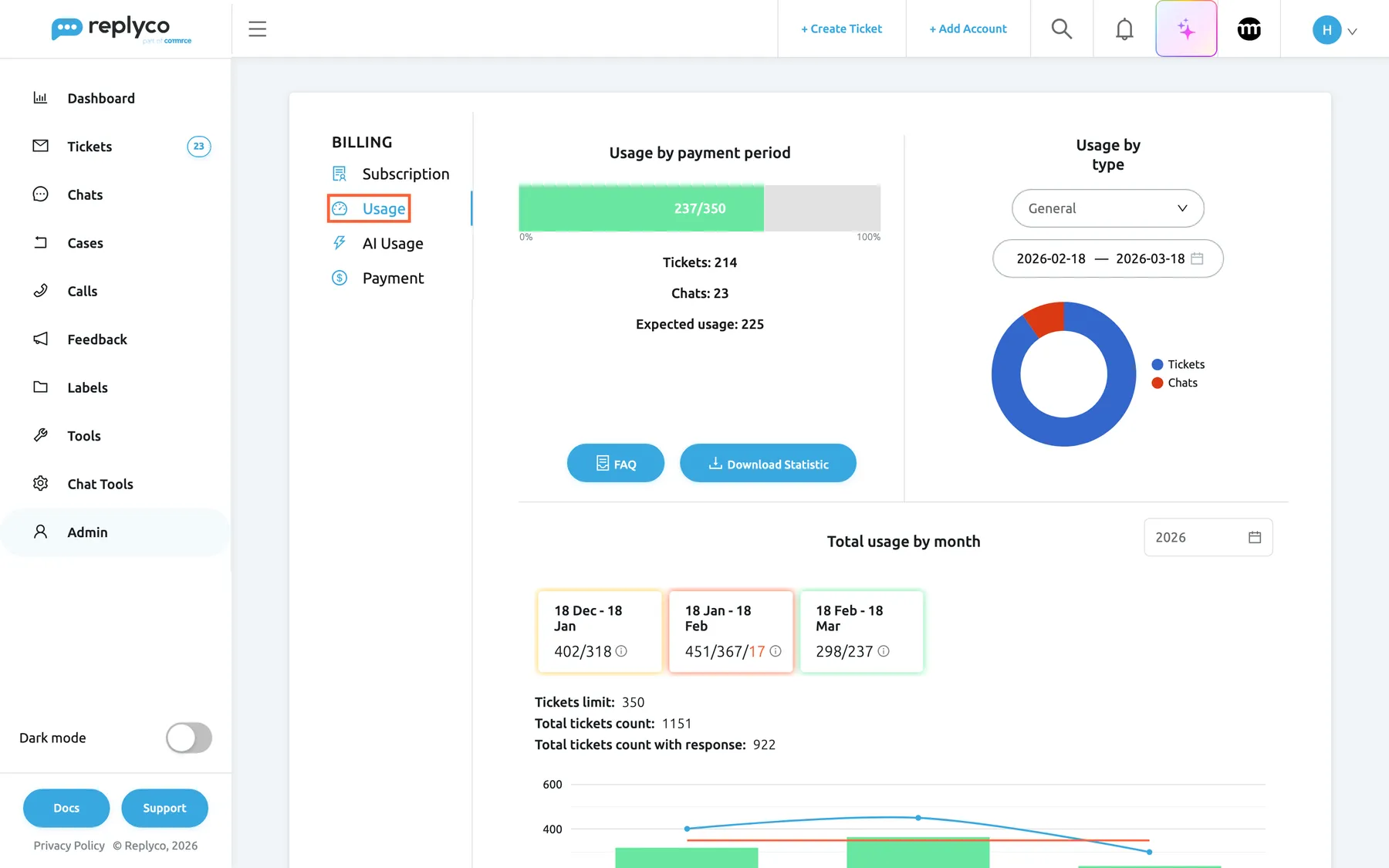Click Add Account button
The height and width of the screenshot is (868, 1389).
click(x=968, y=29)
